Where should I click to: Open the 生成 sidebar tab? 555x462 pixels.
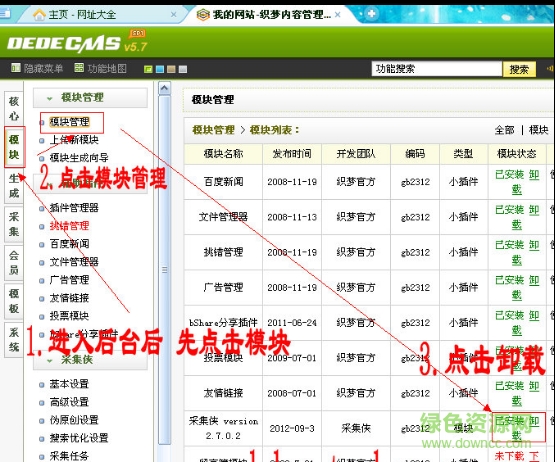pos(14,186)
